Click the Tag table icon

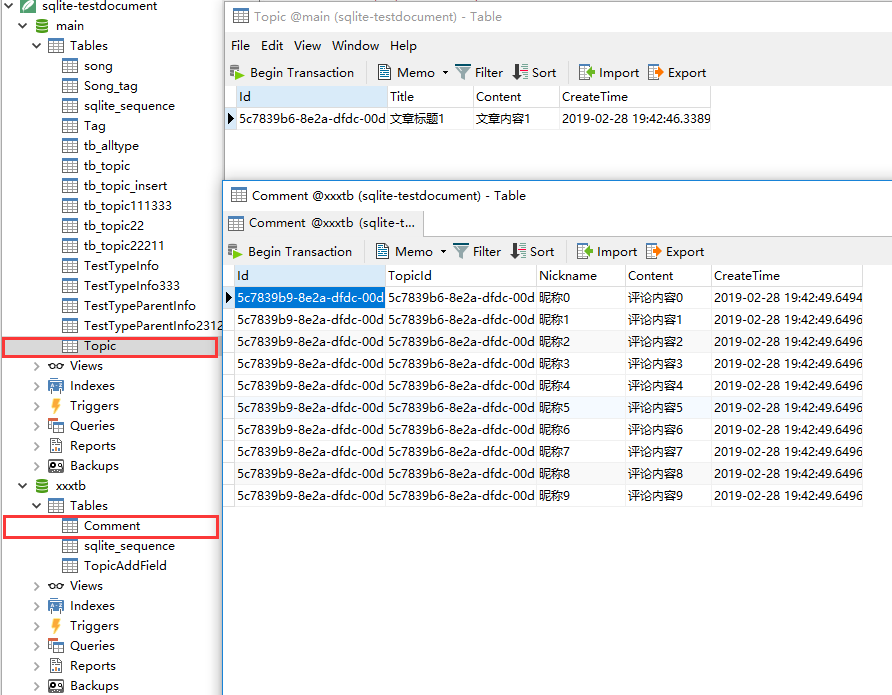70,126
